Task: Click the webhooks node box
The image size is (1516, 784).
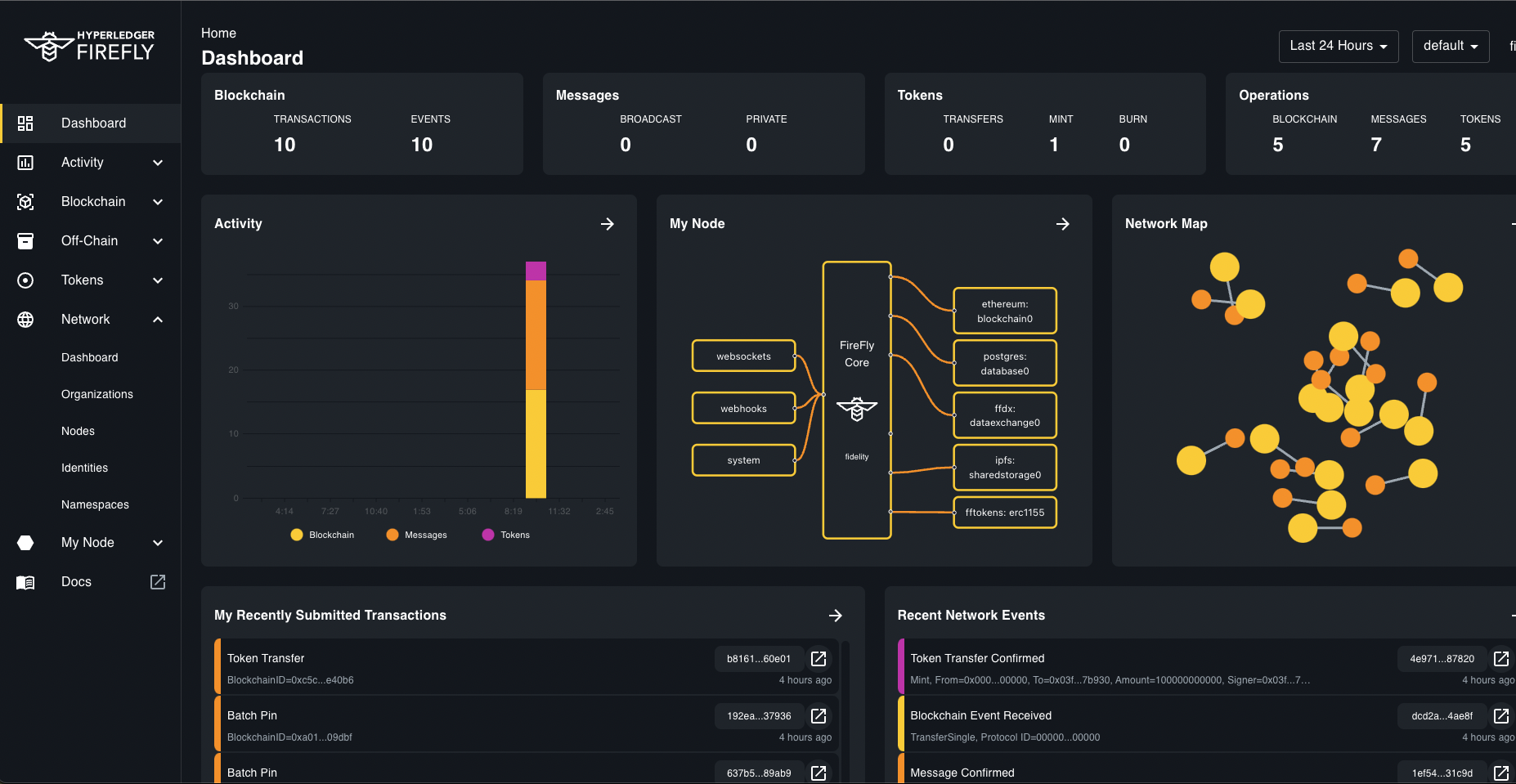Action: (x=743, y=409)
